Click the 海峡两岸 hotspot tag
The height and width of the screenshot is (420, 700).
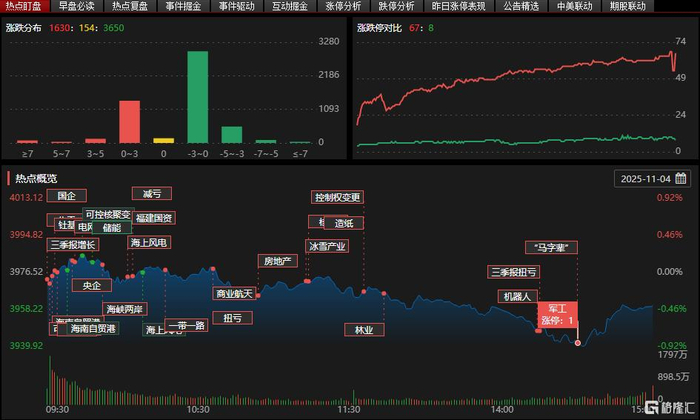125,309
